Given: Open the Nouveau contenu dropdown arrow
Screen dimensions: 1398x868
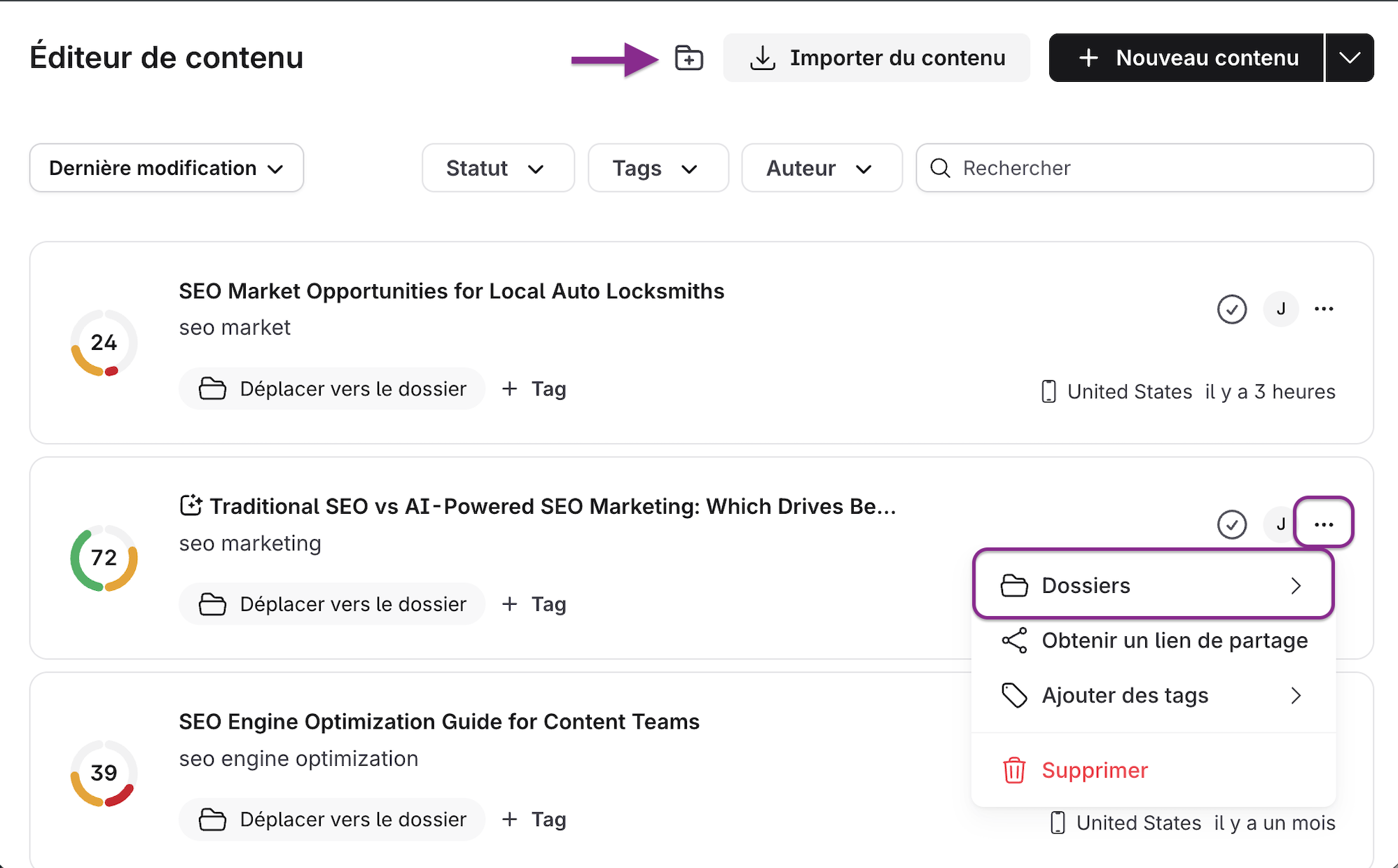Looking at the screenshot, I should point(1350,57).
